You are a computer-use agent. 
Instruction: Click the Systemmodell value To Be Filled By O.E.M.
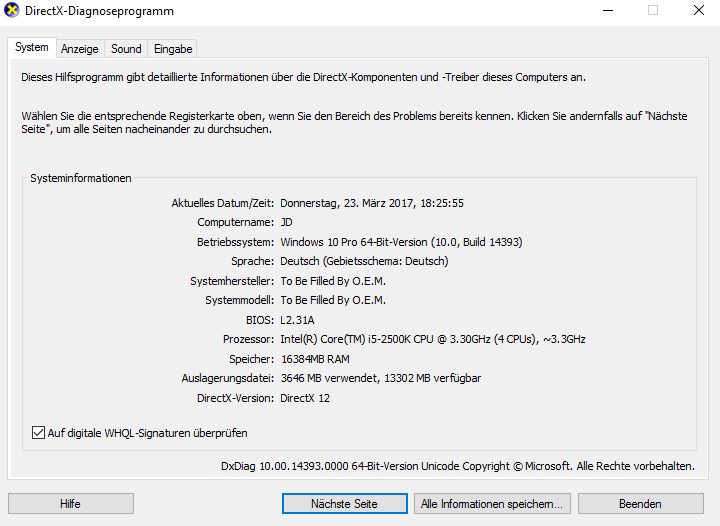click(x=333, y=300)
